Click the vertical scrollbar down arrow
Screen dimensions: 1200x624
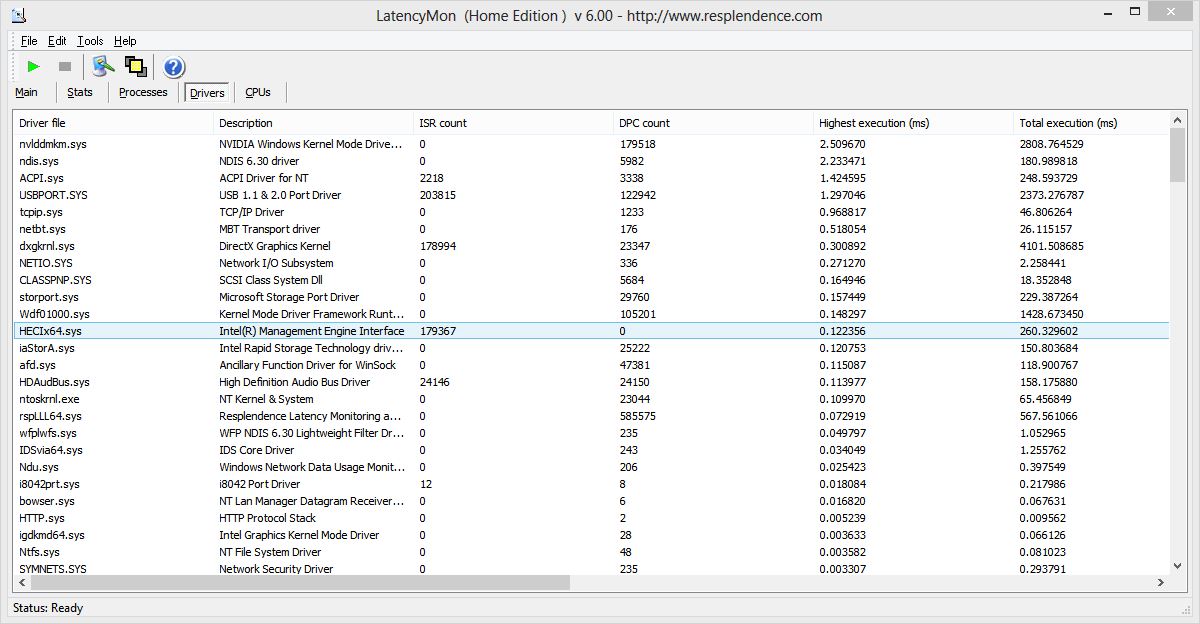tap(1176, 566)
